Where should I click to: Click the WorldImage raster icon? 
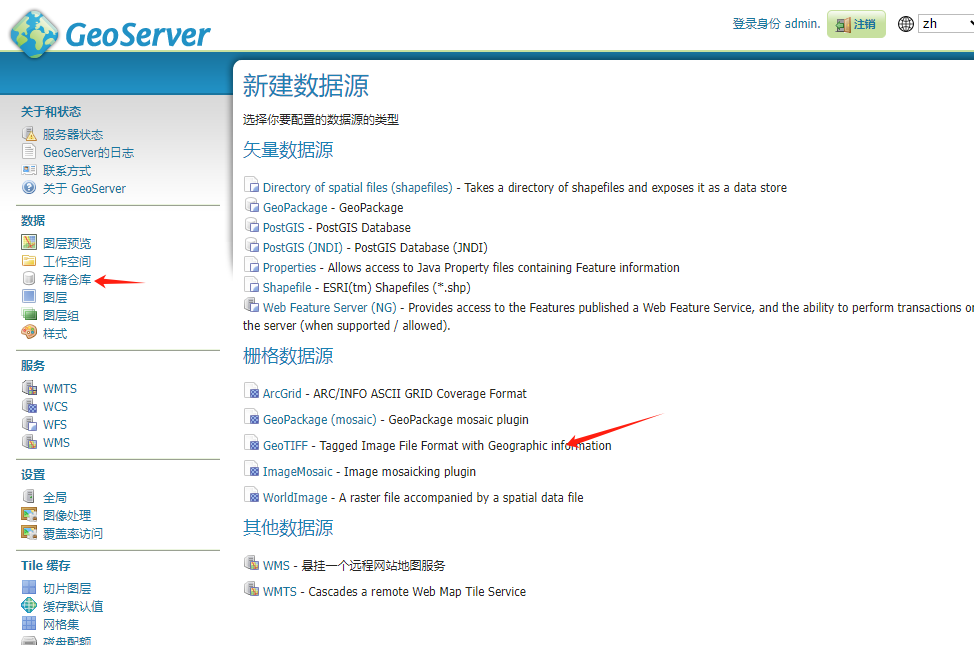(x=252, y=496)
